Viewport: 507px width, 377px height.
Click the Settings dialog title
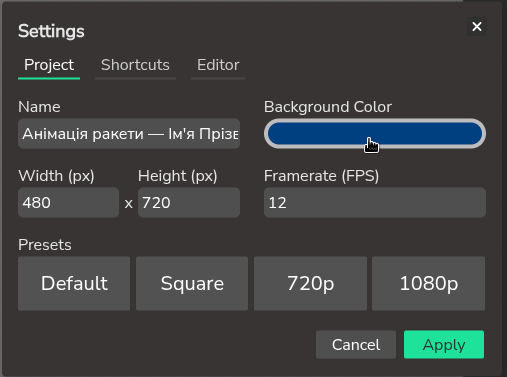tap(51, 31)
